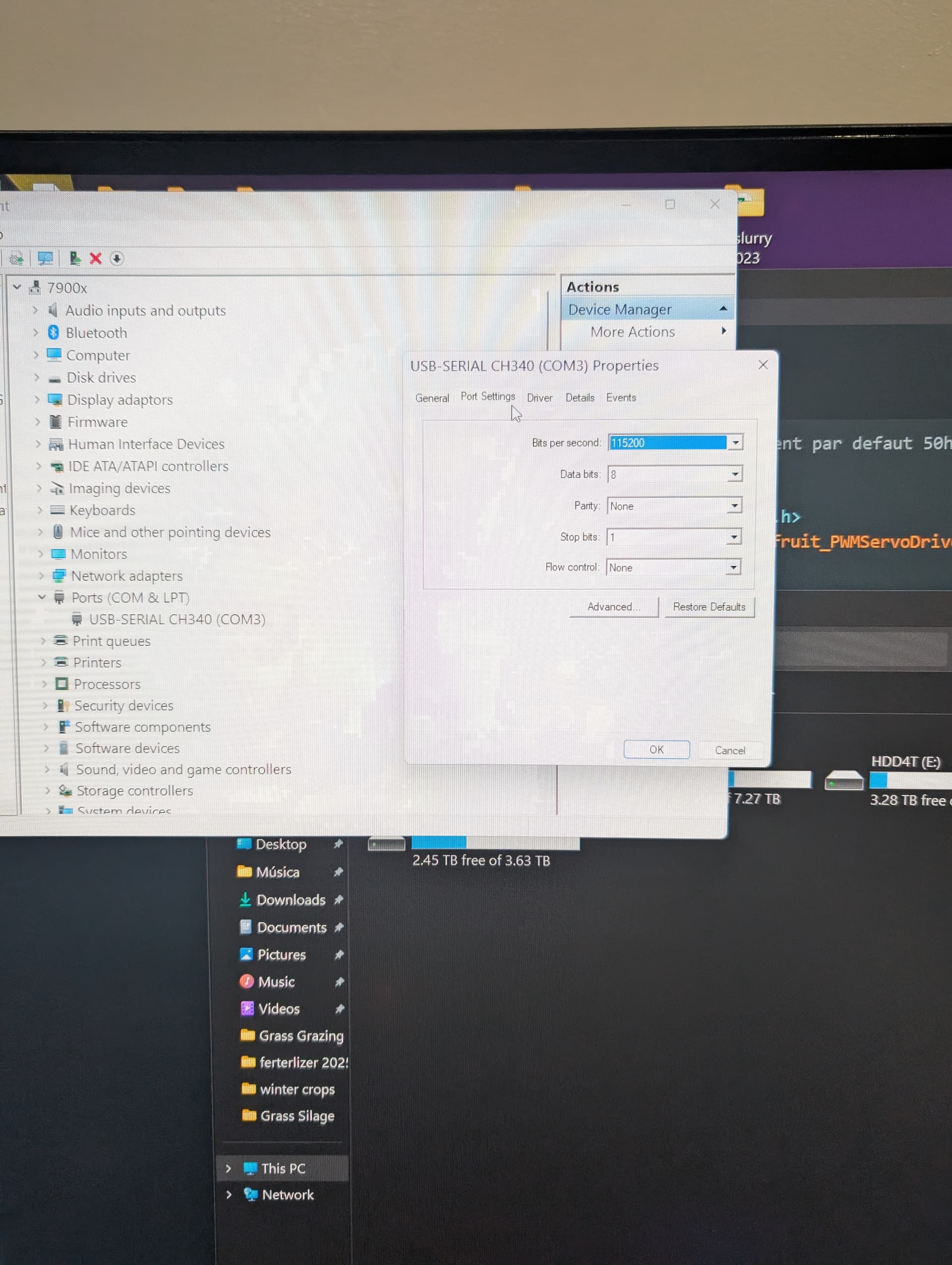Click the Processors category icon

[61, 684]
